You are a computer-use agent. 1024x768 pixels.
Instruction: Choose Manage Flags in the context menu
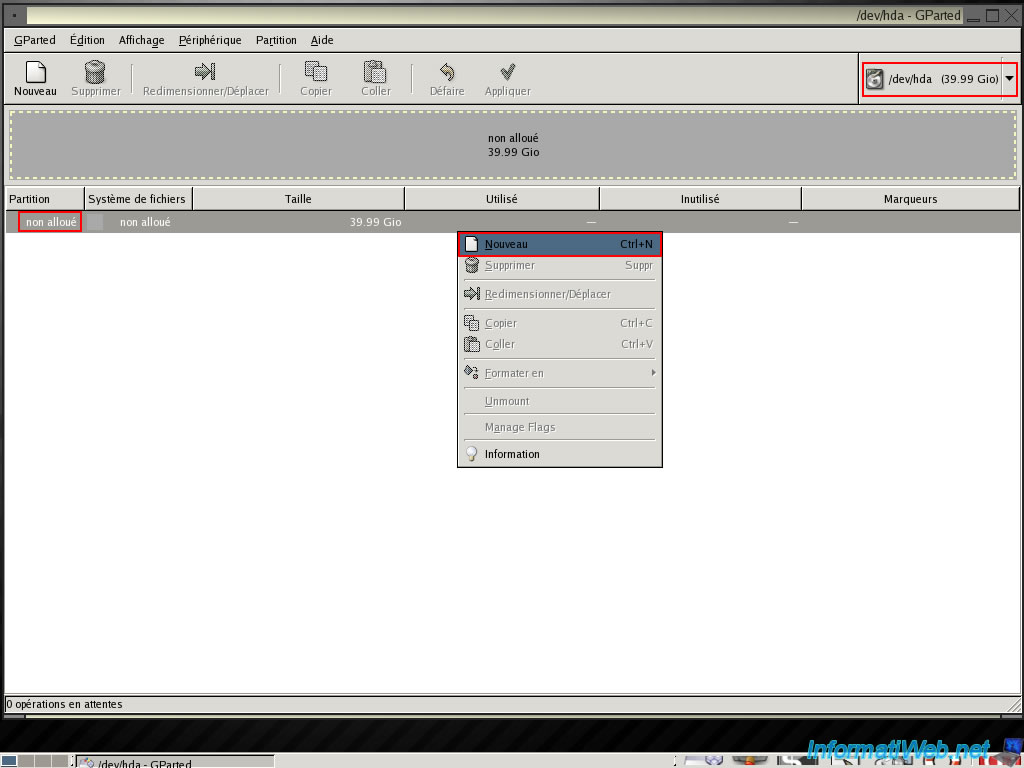click(x=560, y=427)
